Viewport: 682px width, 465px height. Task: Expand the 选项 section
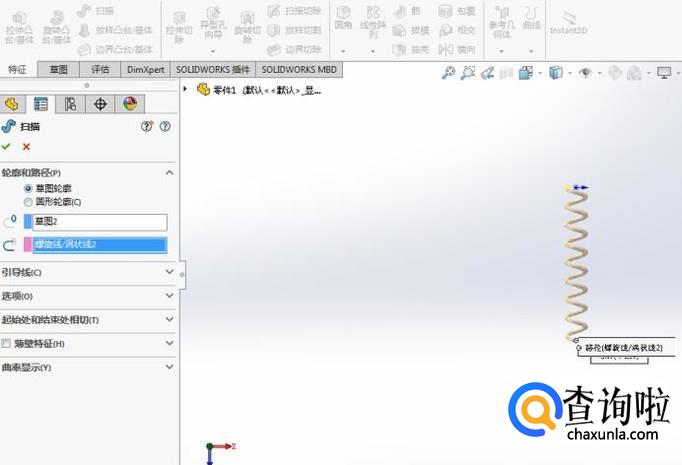[169, 296]
